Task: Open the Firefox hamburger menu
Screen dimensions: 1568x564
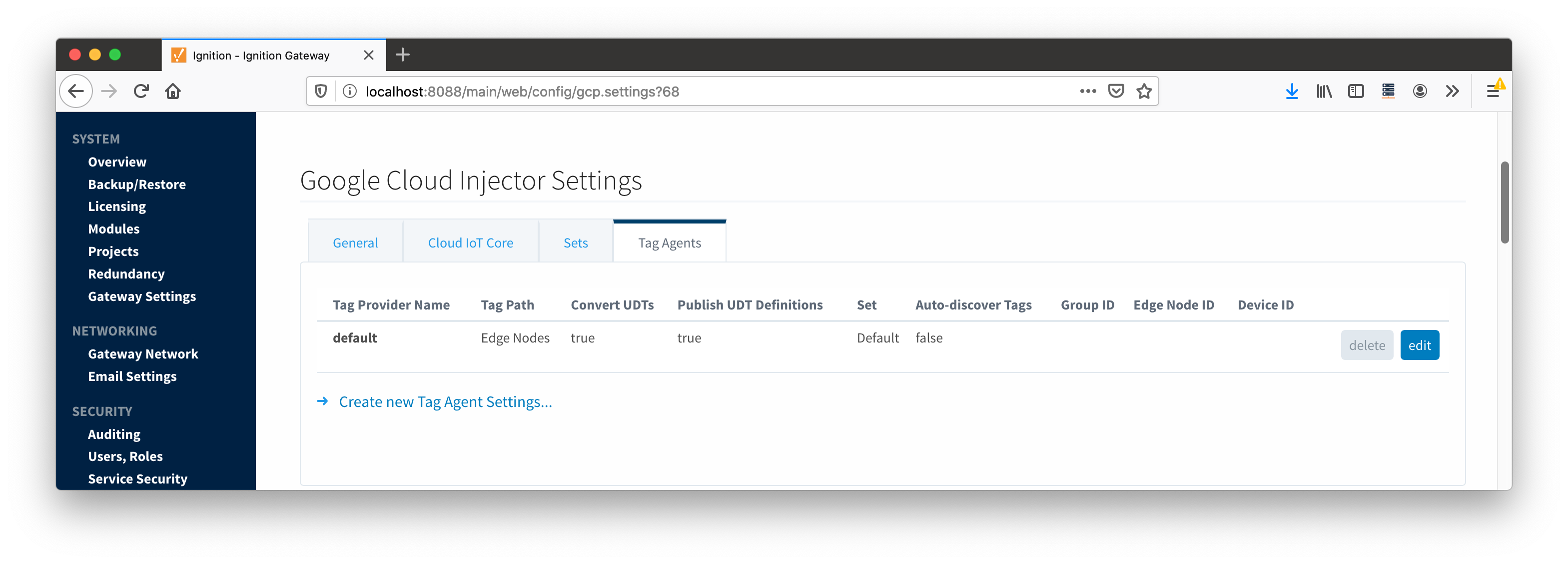Action: click(1493, 91)
